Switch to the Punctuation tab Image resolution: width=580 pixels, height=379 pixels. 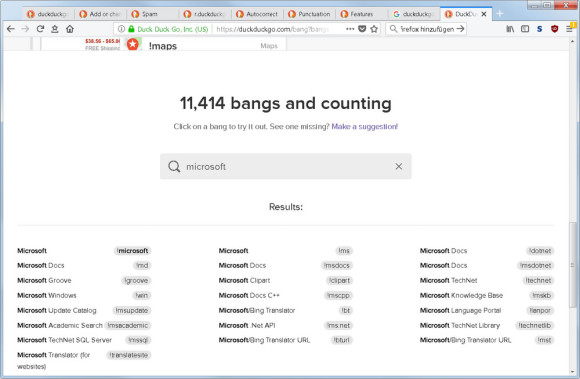[x=309, y=14]
